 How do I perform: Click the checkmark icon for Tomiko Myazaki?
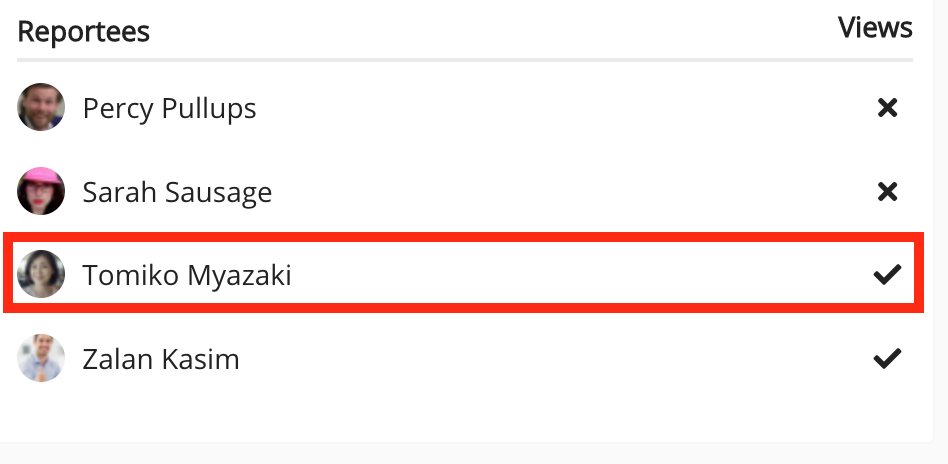tap(887, 275)
